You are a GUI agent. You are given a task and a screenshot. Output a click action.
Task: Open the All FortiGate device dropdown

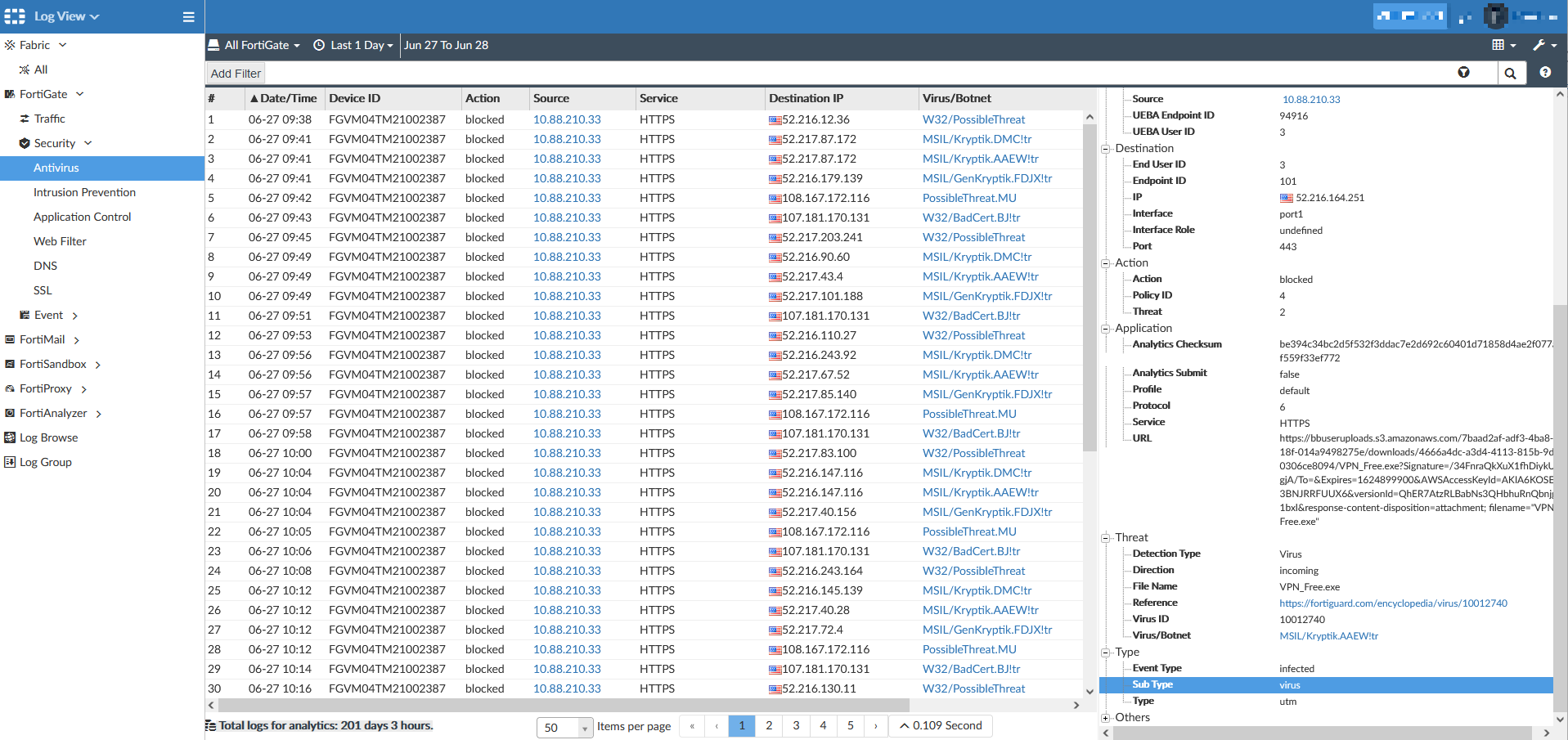[254, 45]
